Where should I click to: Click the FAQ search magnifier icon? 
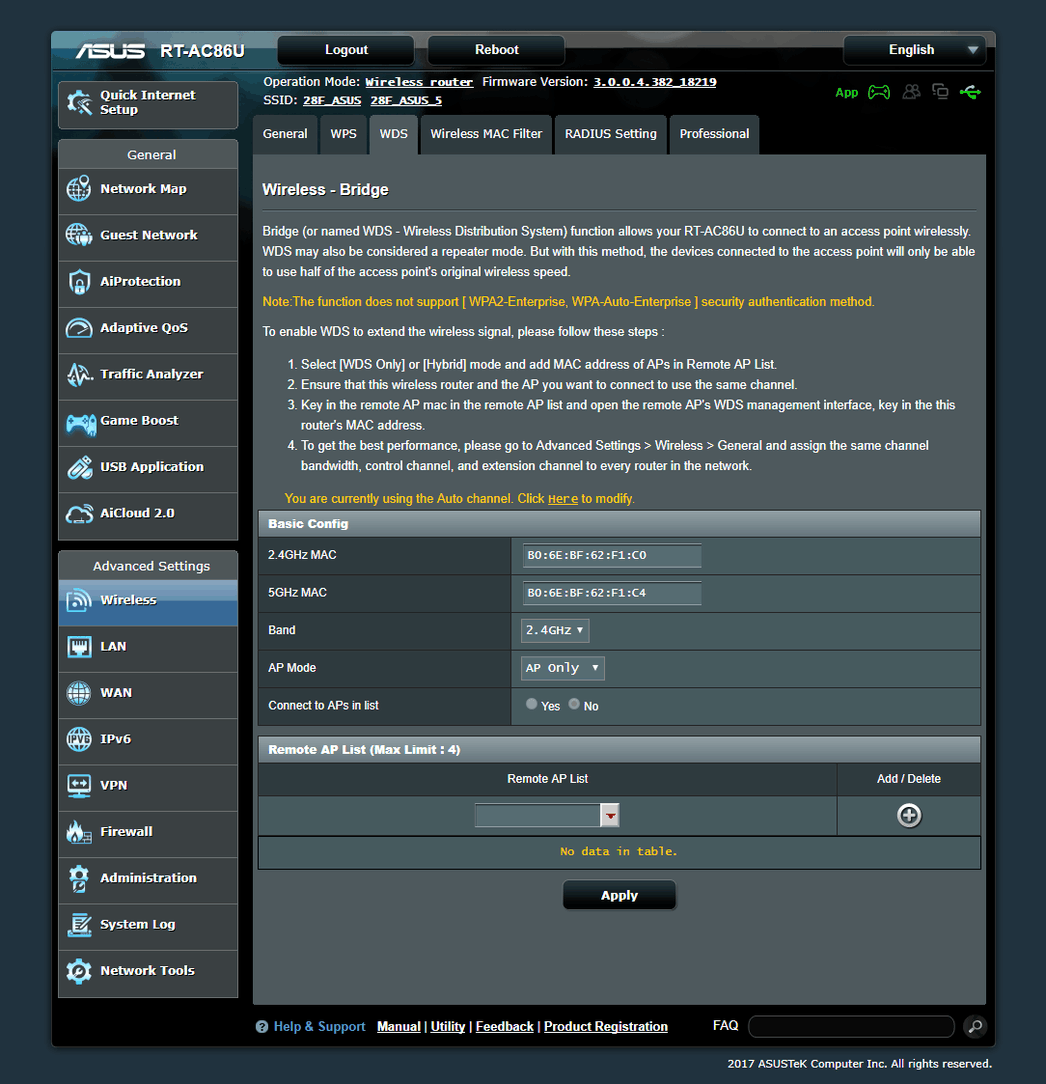coord(975,1027)
